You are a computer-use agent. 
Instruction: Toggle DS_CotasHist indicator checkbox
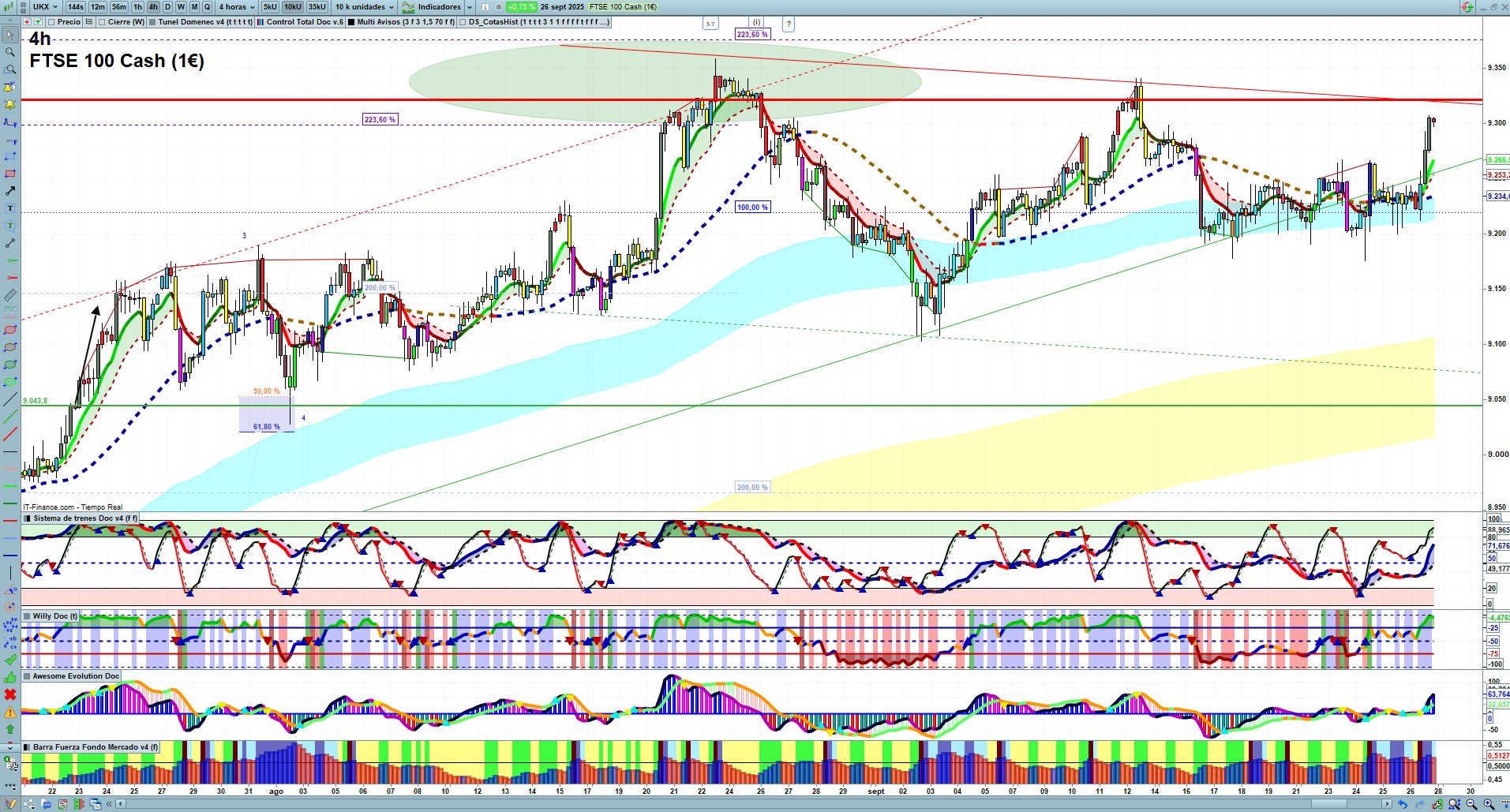[x=463, y=22]
